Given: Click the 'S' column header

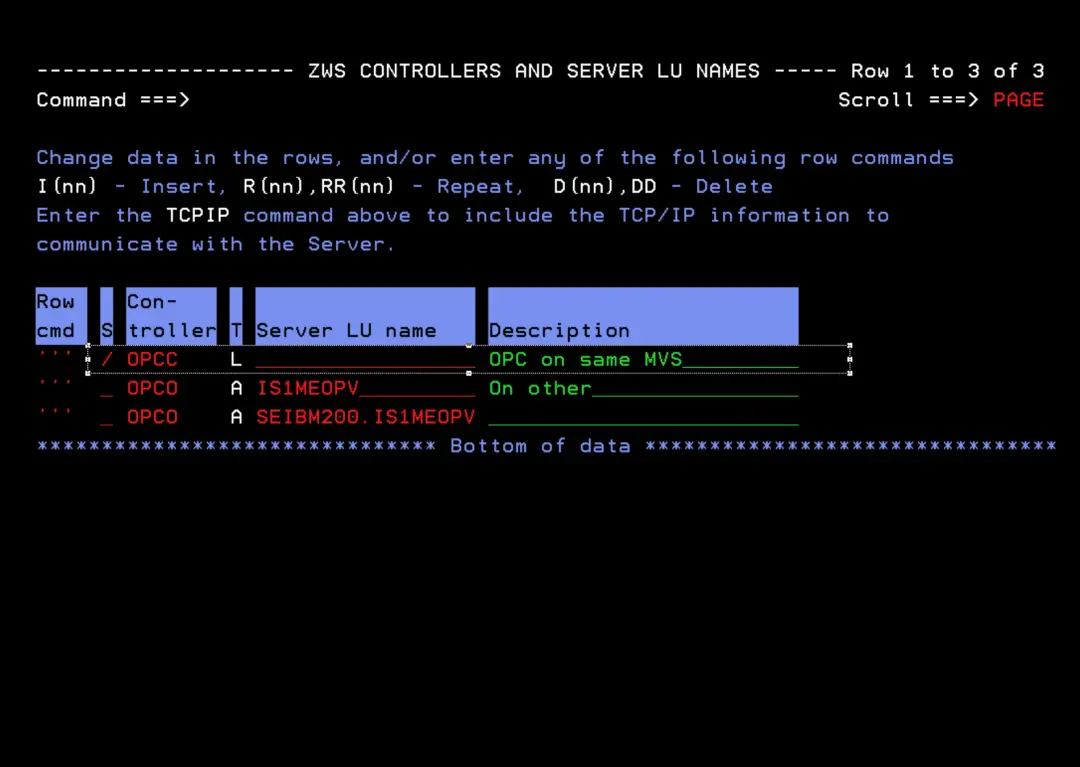Looking at the screenshot, I should [107, 316].
